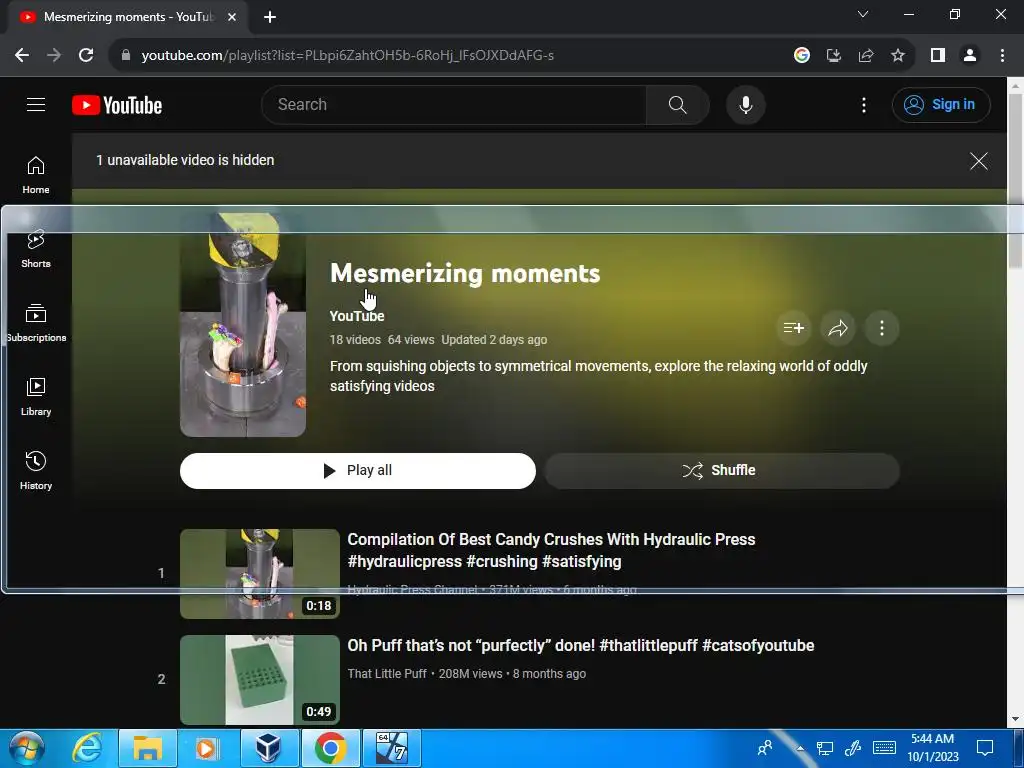The width and height of the screenshot is (1024, 768).
Task: Click the Google icon in address bar
Action: 801,56
